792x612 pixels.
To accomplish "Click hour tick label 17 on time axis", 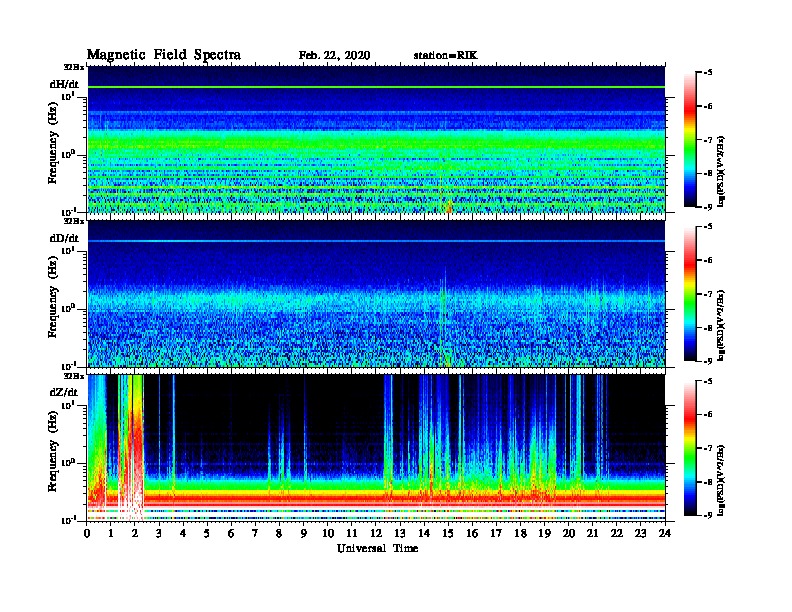I will (497, 534).
